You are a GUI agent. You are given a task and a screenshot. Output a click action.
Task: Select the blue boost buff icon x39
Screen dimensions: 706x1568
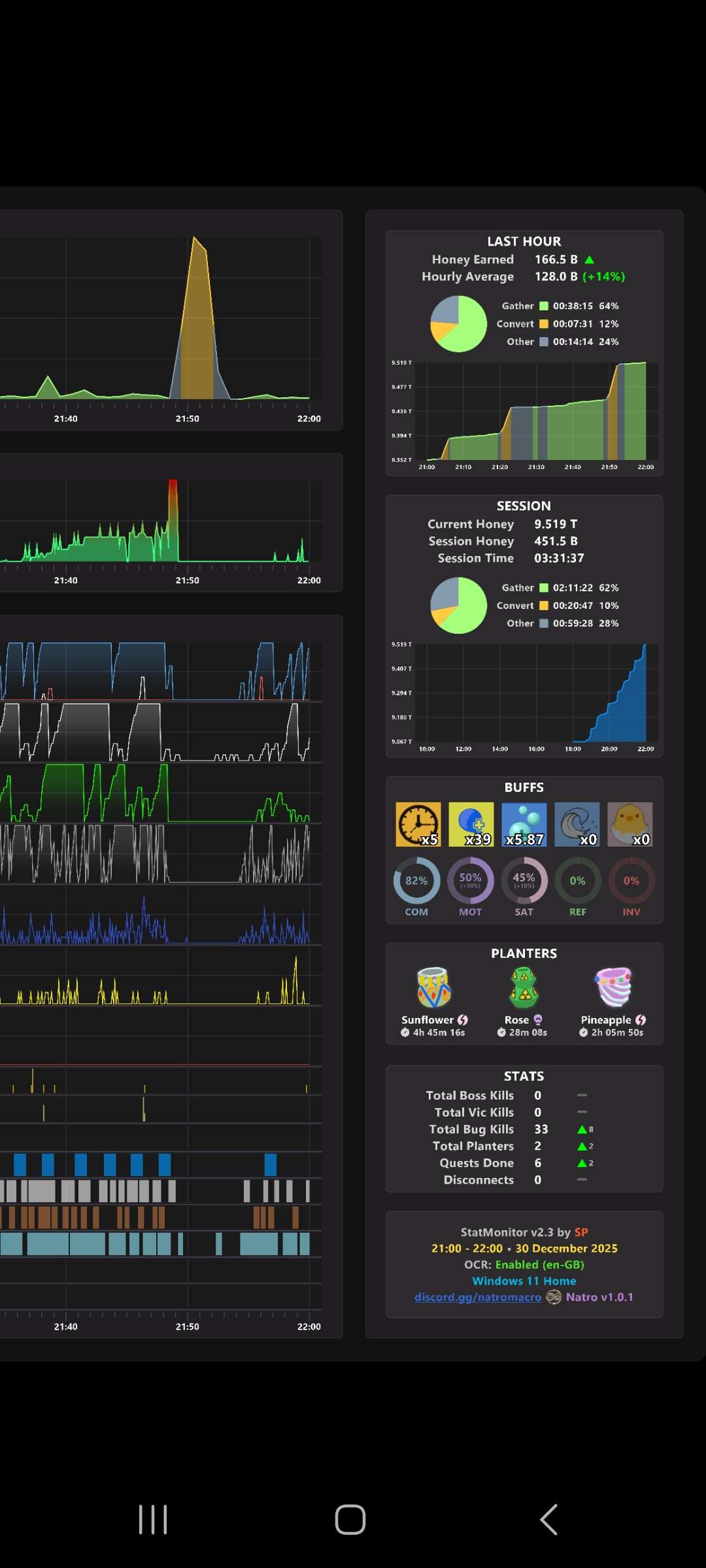point(471,825)
